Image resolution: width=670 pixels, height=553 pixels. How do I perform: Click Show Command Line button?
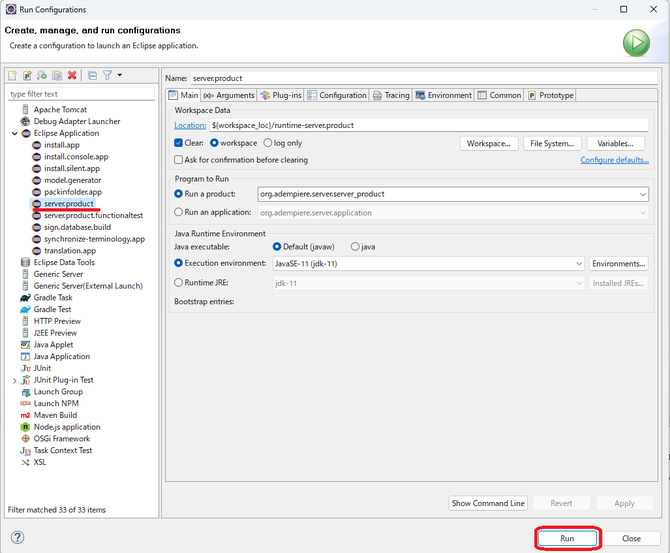(x=488, y=503)
